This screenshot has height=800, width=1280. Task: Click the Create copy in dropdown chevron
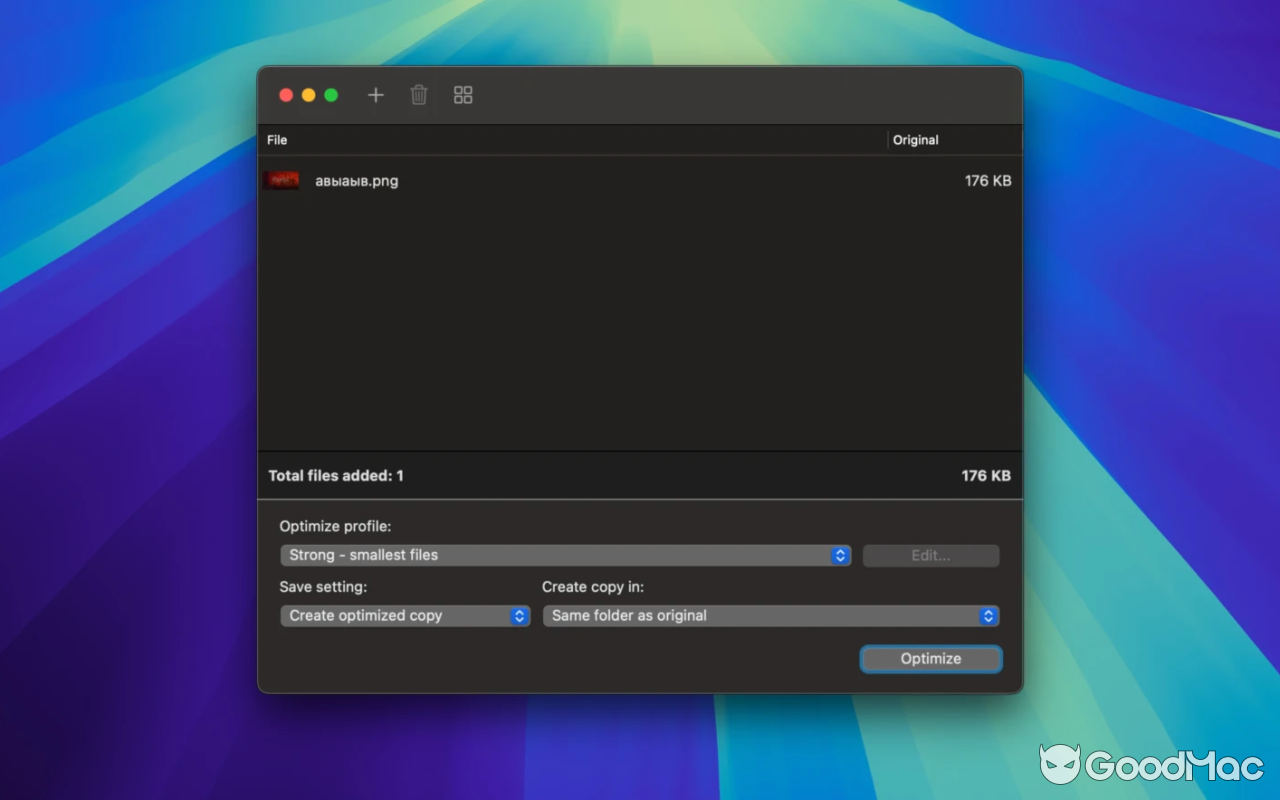[x=988, y=616]
